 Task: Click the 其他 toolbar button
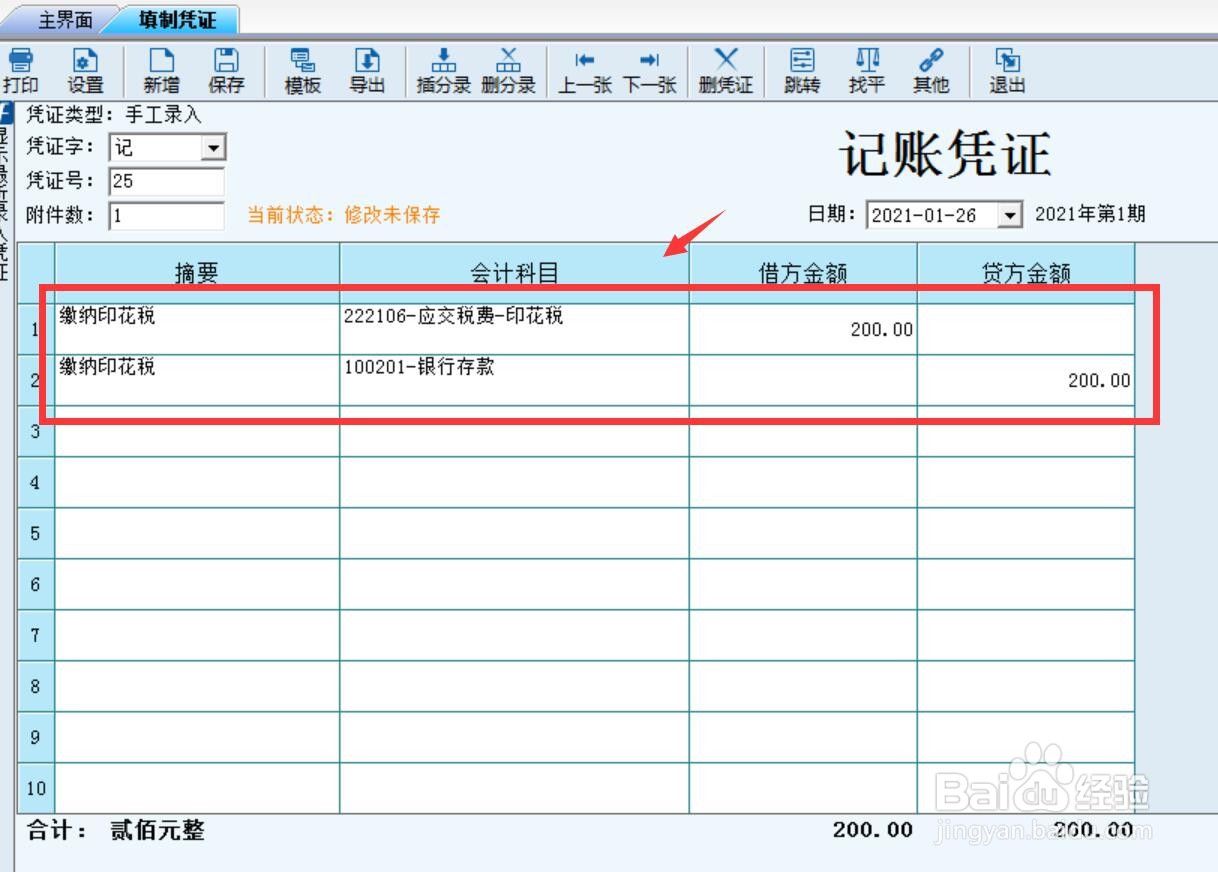point(932,70)
